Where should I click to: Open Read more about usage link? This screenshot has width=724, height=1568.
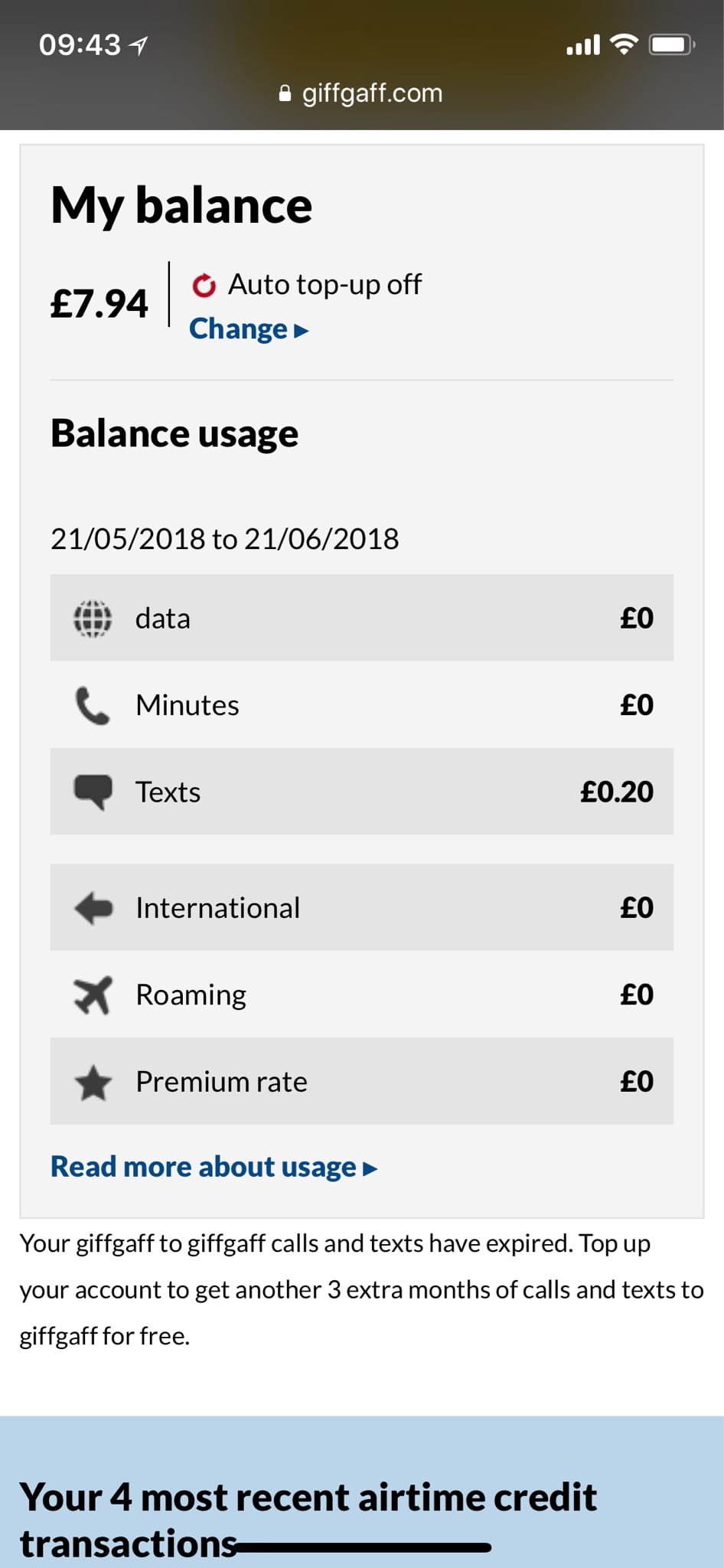pos(214,1167)
